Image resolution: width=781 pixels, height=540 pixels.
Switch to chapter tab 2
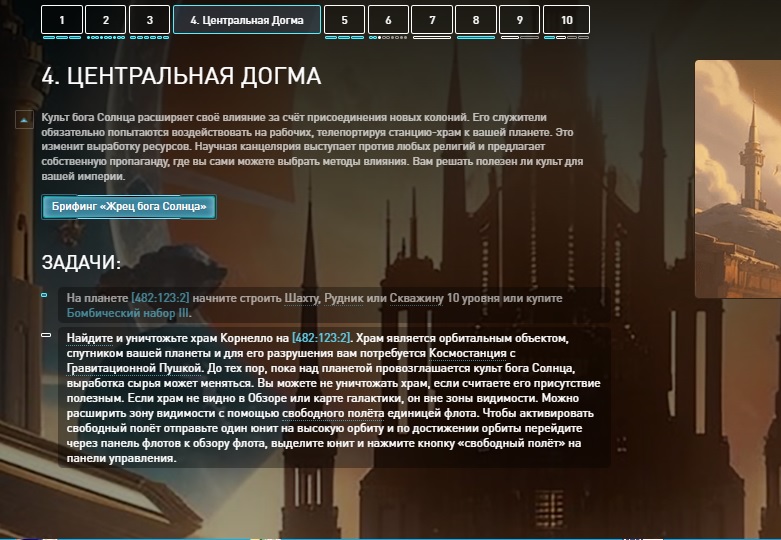(105, 20)
